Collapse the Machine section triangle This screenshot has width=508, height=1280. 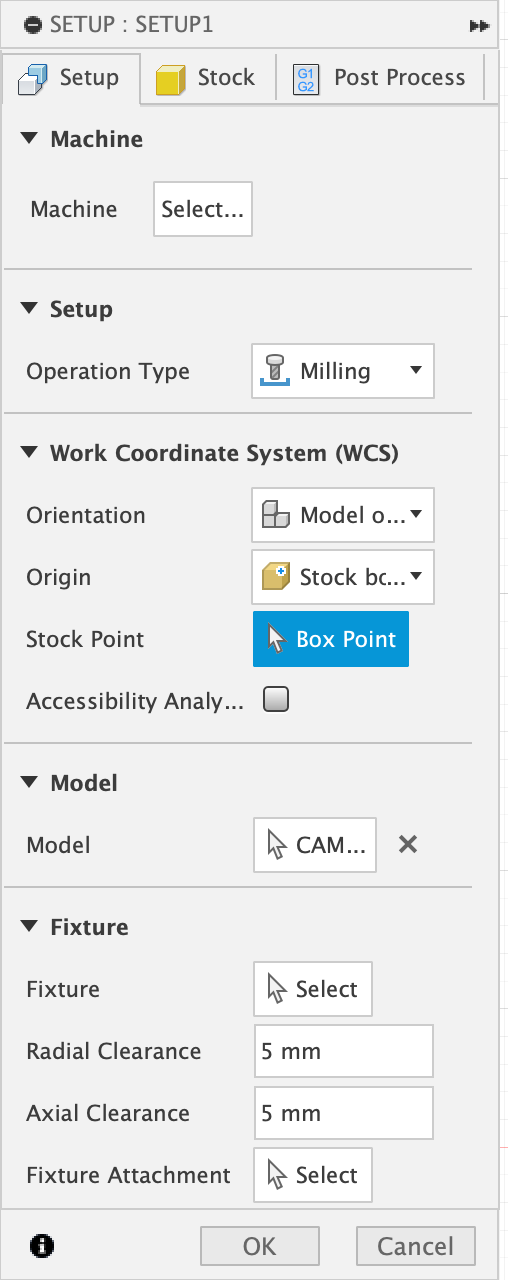coord(29,139)
